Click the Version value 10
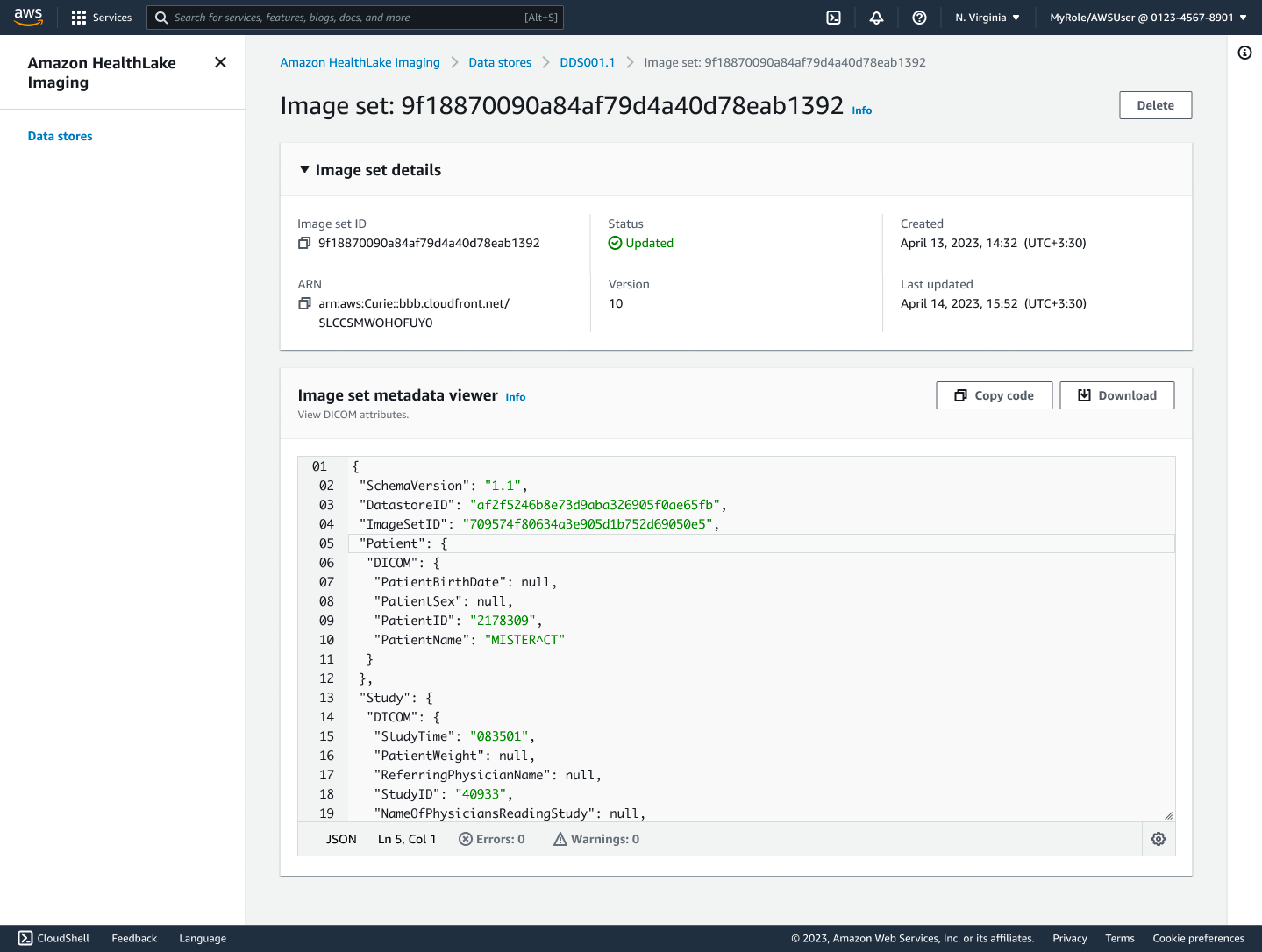Screen dimensions: 1262x952 [616, 303]
